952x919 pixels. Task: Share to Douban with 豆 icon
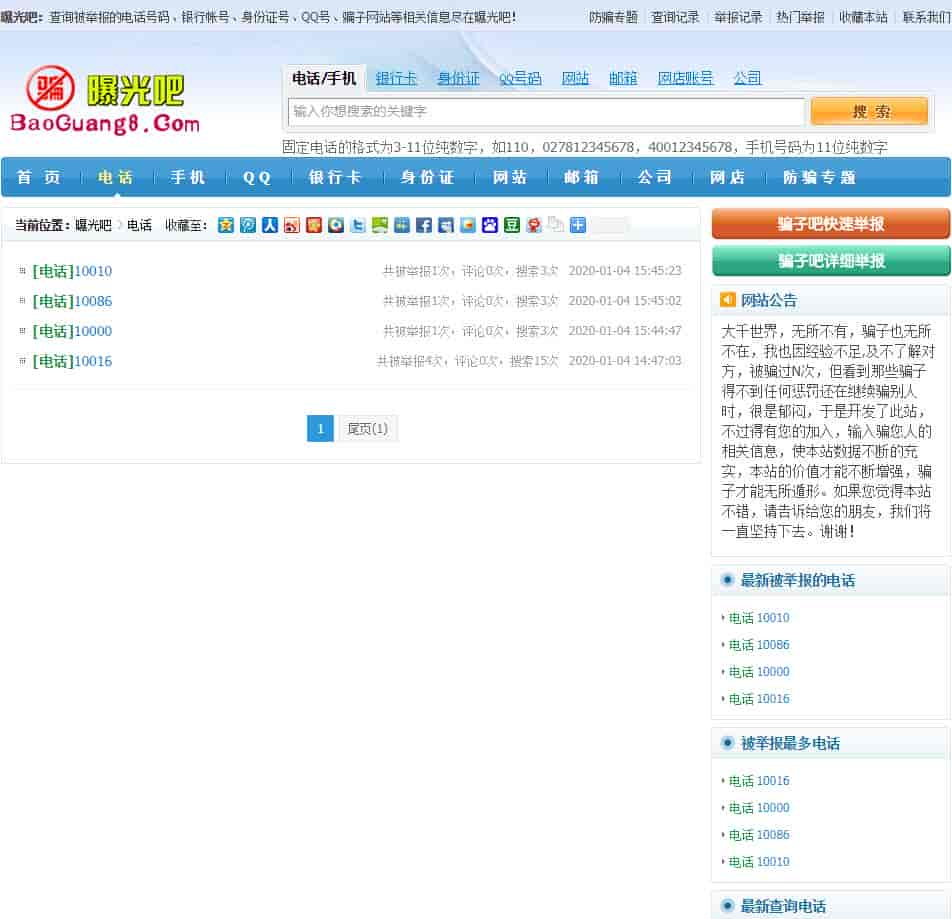512,225
